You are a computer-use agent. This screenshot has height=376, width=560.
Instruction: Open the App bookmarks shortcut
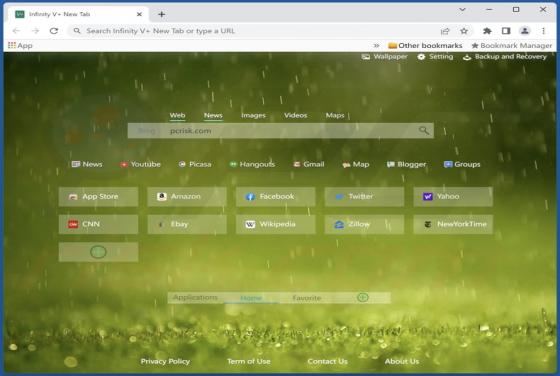20,45
